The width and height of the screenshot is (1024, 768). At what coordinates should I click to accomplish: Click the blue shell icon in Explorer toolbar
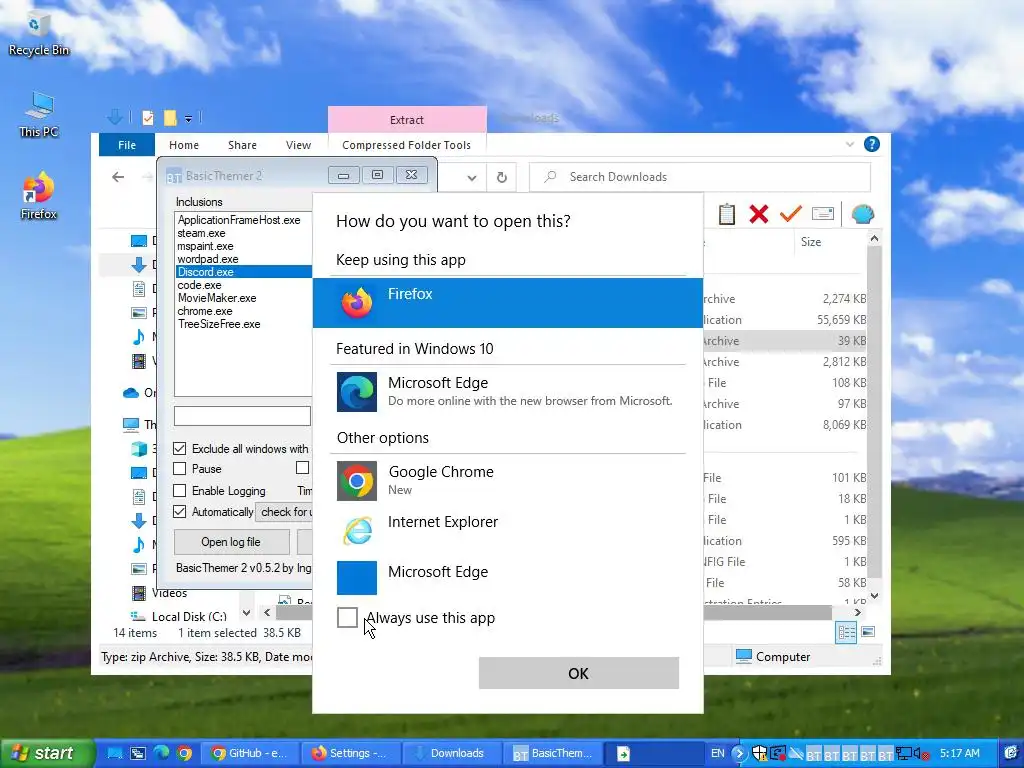[862, 214]
